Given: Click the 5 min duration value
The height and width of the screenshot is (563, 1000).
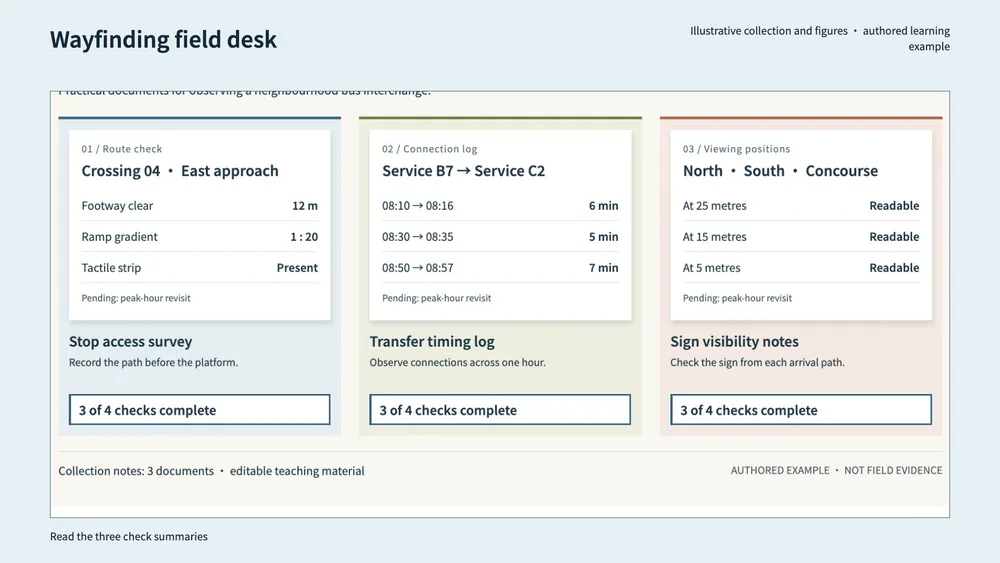Looking at the screenshot, I should tap(603, 237).
